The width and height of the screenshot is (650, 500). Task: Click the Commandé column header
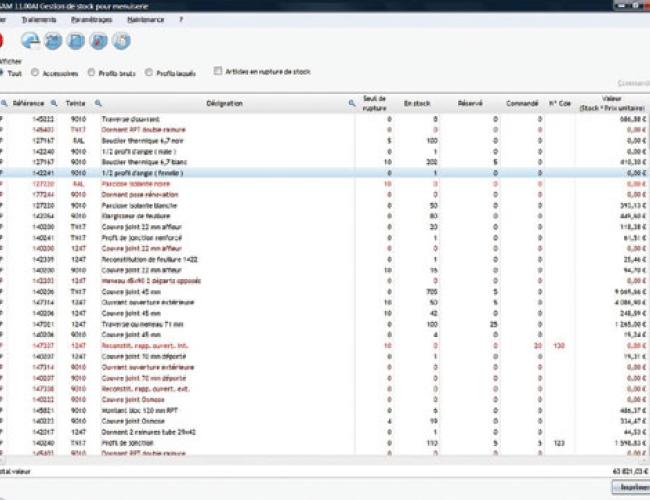522,103
